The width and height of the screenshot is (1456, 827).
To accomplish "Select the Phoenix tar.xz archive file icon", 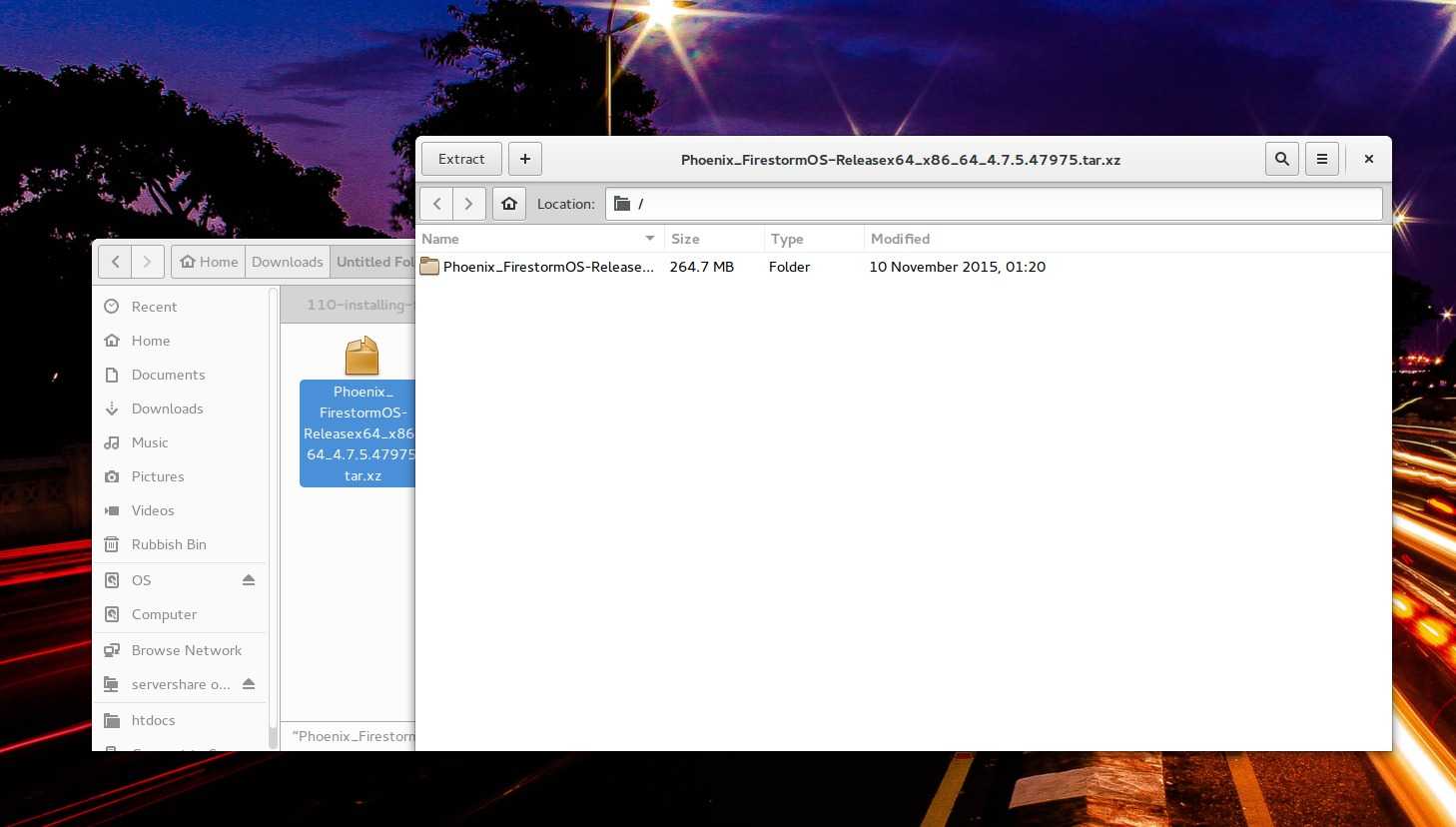I will (362, 357).
